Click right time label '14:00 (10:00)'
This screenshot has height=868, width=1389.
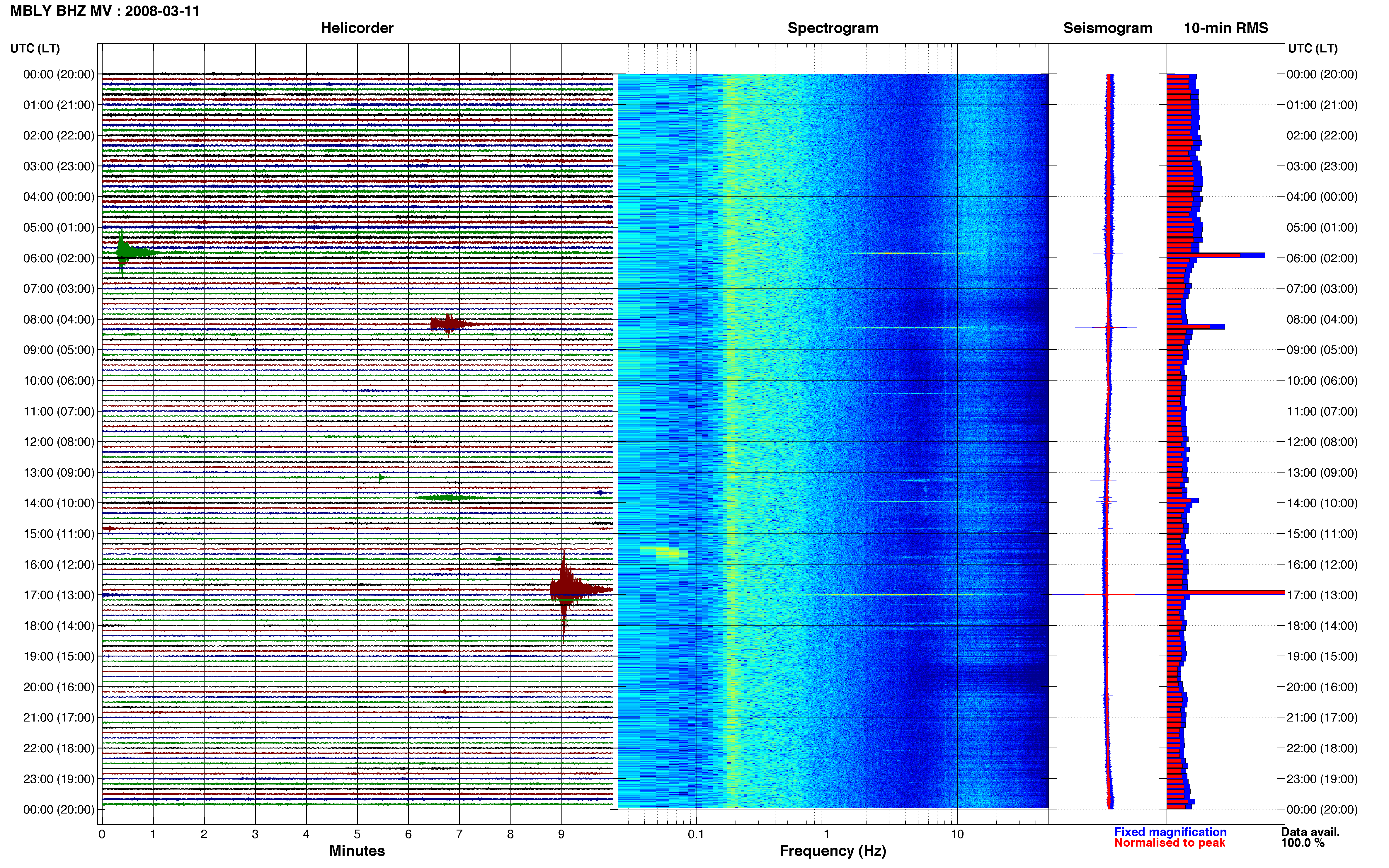pos(1322,504)
